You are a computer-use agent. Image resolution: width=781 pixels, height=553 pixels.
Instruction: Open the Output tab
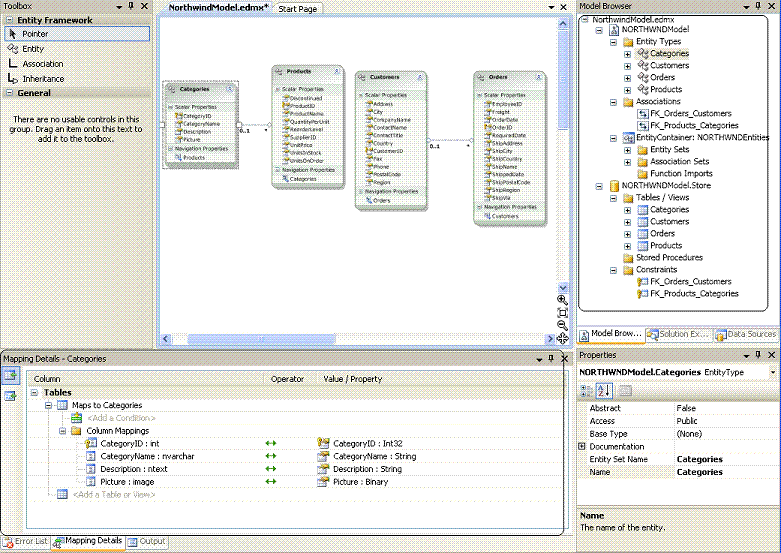(x=146, y=541)
